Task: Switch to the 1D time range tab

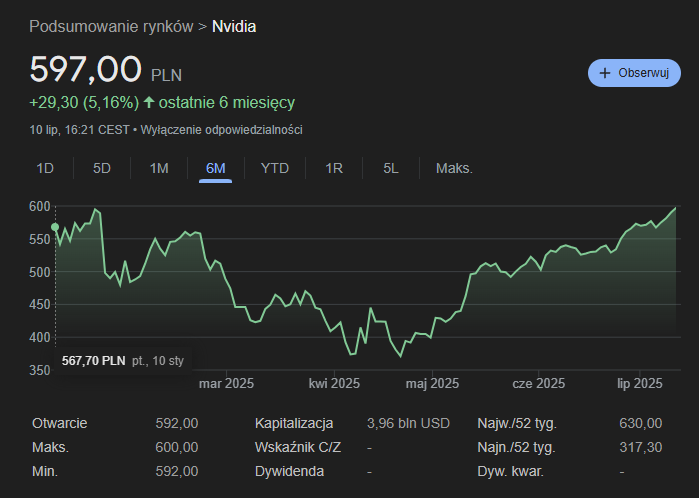Action: point(45,168)
